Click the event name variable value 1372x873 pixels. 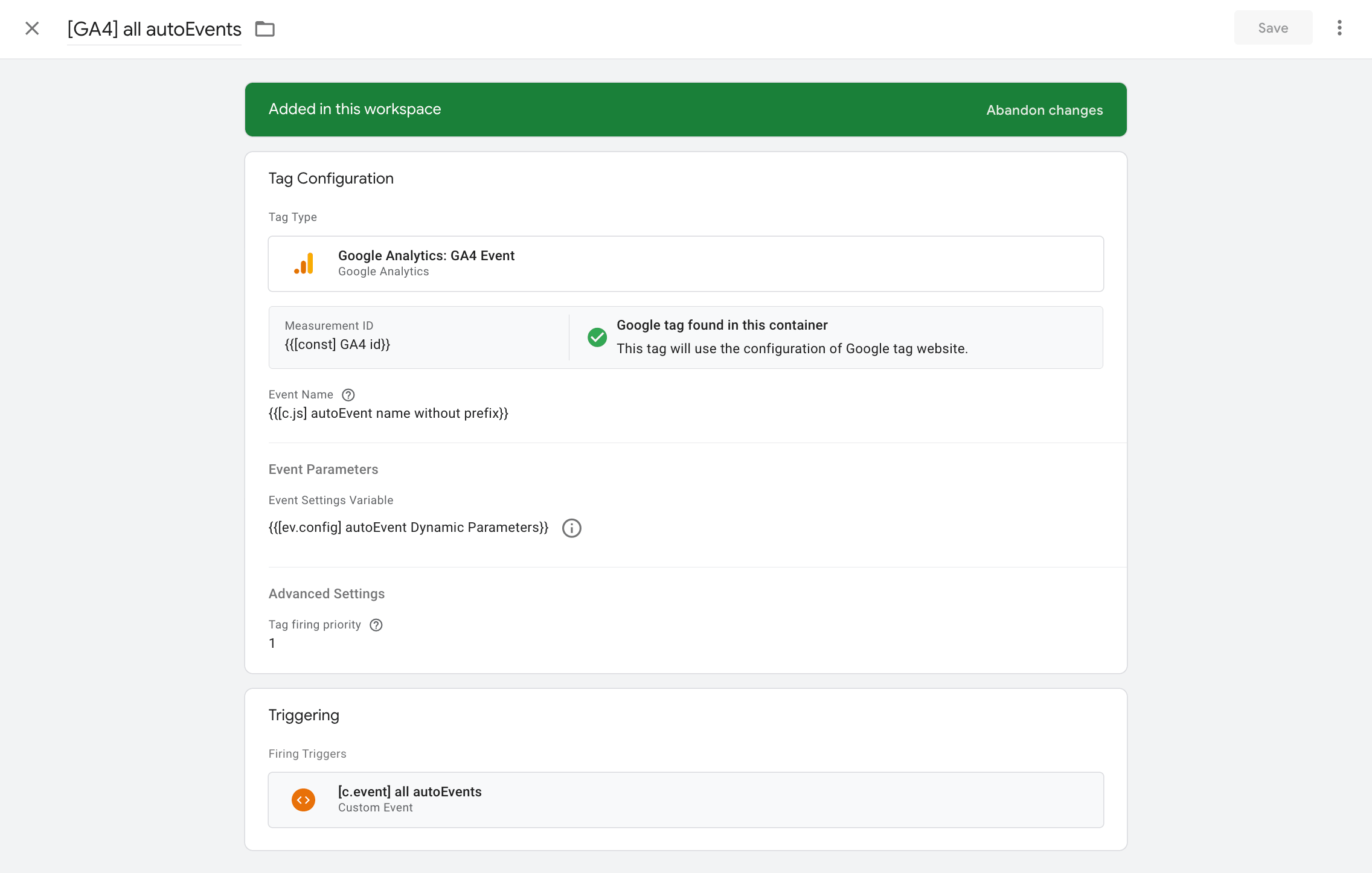click(x=388, y=414)
